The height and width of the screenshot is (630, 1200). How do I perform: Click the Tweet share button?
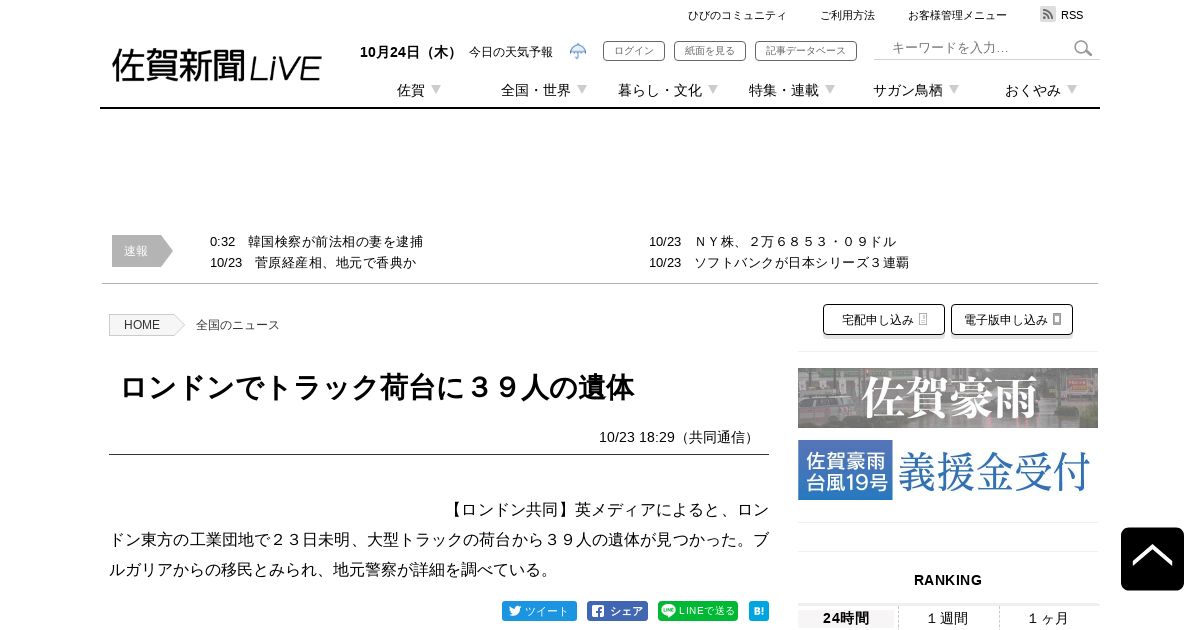(x=539, y=611)
